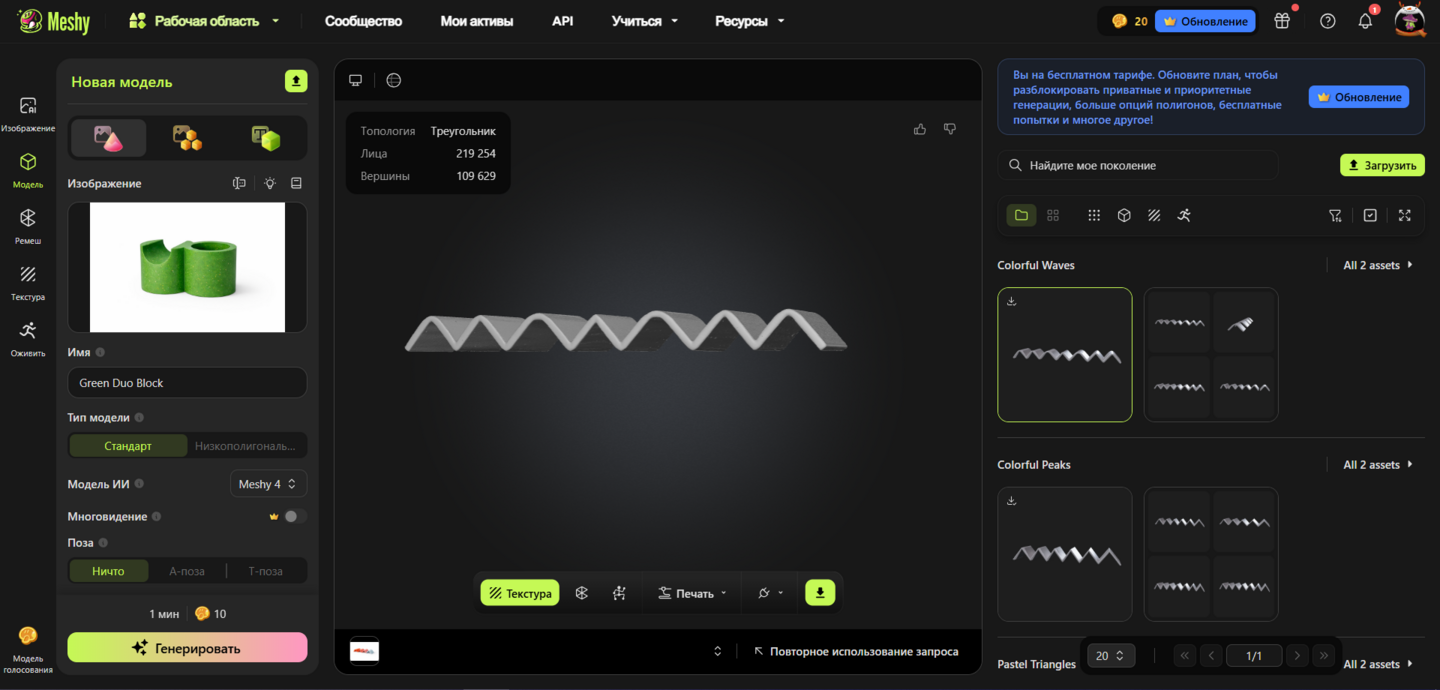Open the Ремеш sidebar section
The width and height of the screenshot is (1440, 690).
click(x=28, y=226)
